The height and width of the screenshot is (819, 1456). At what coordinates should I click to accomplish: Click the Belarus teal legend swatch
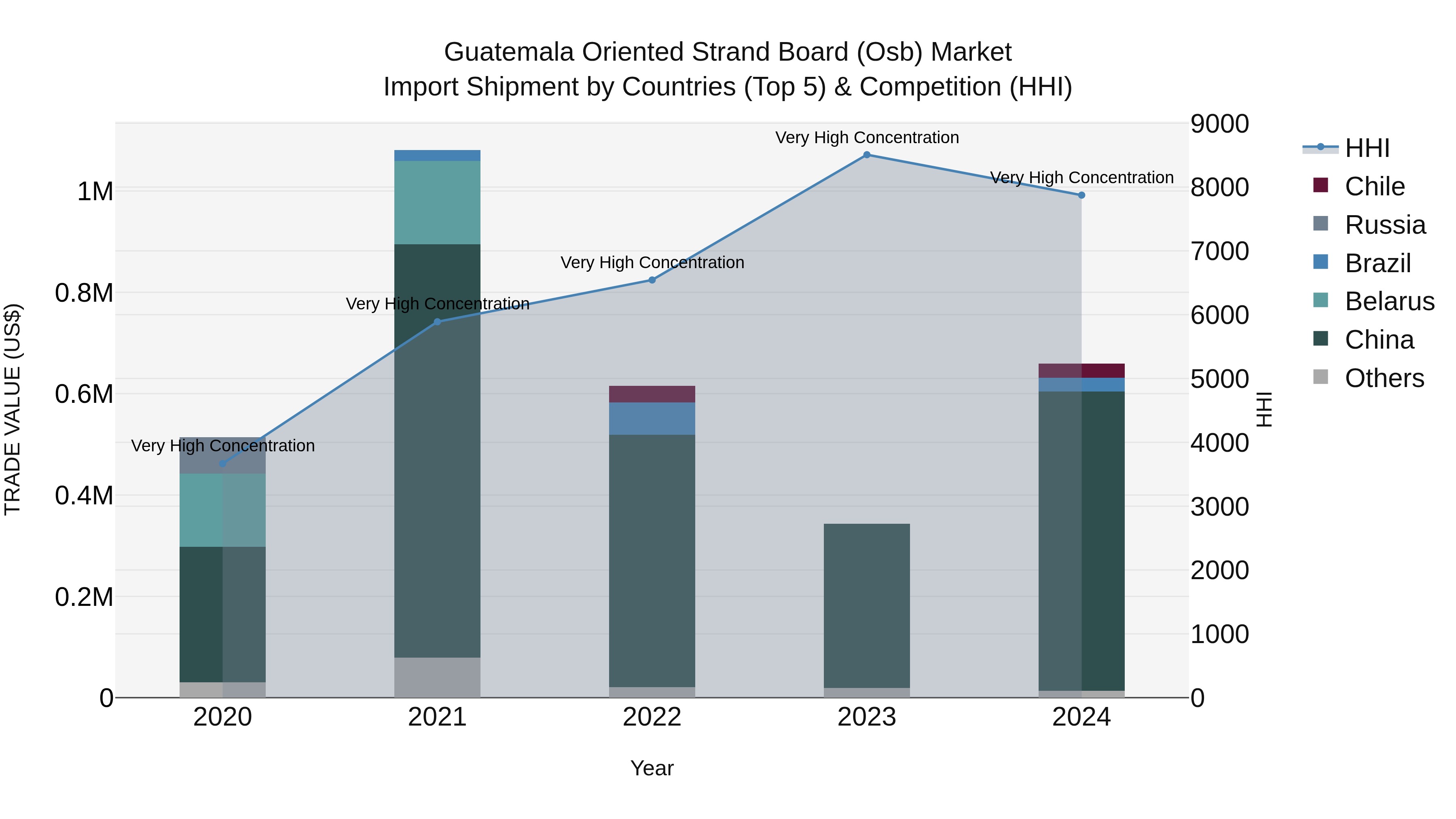pyautogui.click(x=1321, y=300)
